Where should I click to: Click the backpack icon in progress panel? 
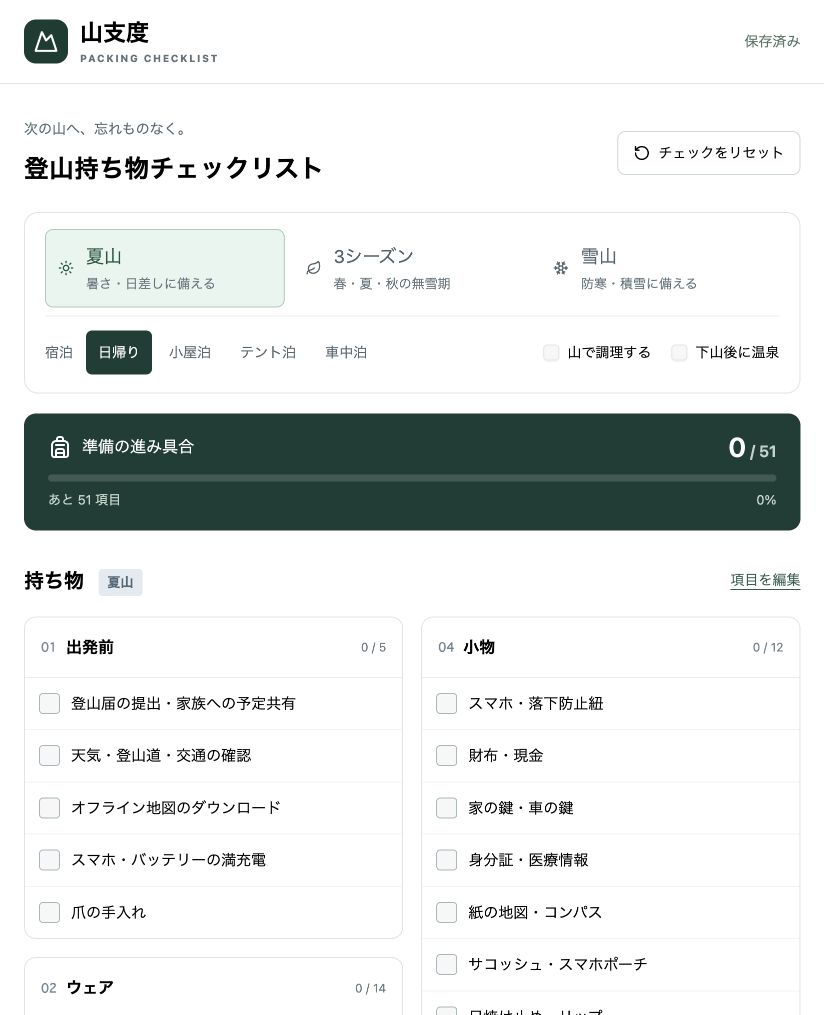tap(60, 447)
